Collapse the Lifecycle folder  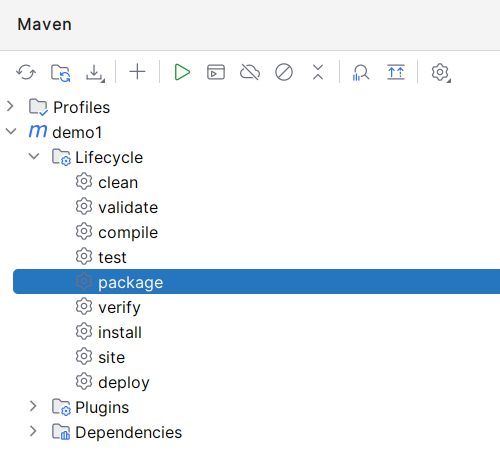tap(34, 156)
